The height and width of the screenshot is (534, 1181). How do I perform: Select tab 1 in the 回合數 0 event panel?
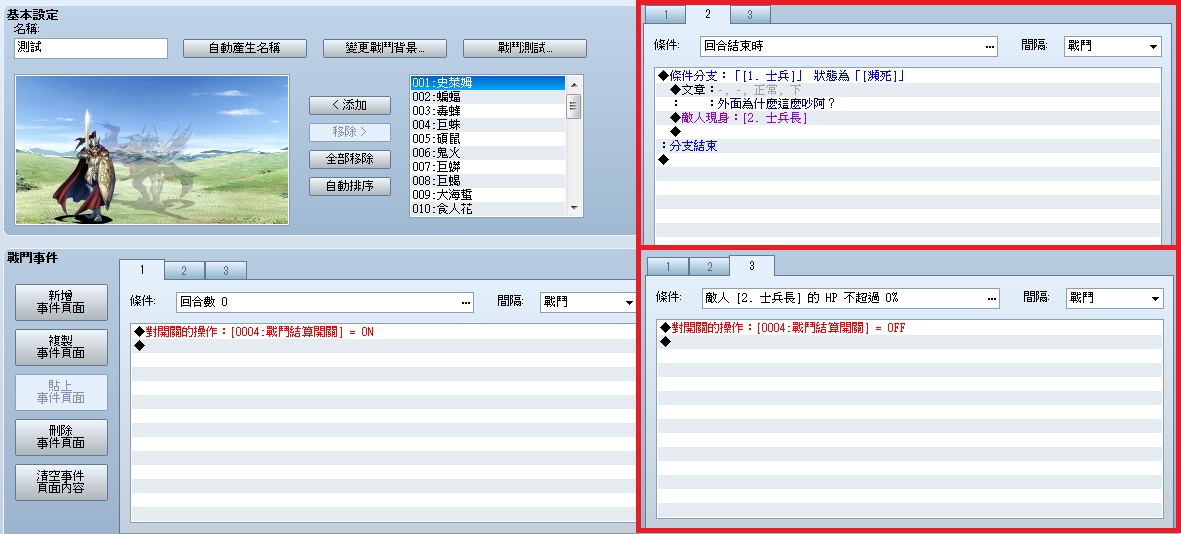[x=142, y=270]
